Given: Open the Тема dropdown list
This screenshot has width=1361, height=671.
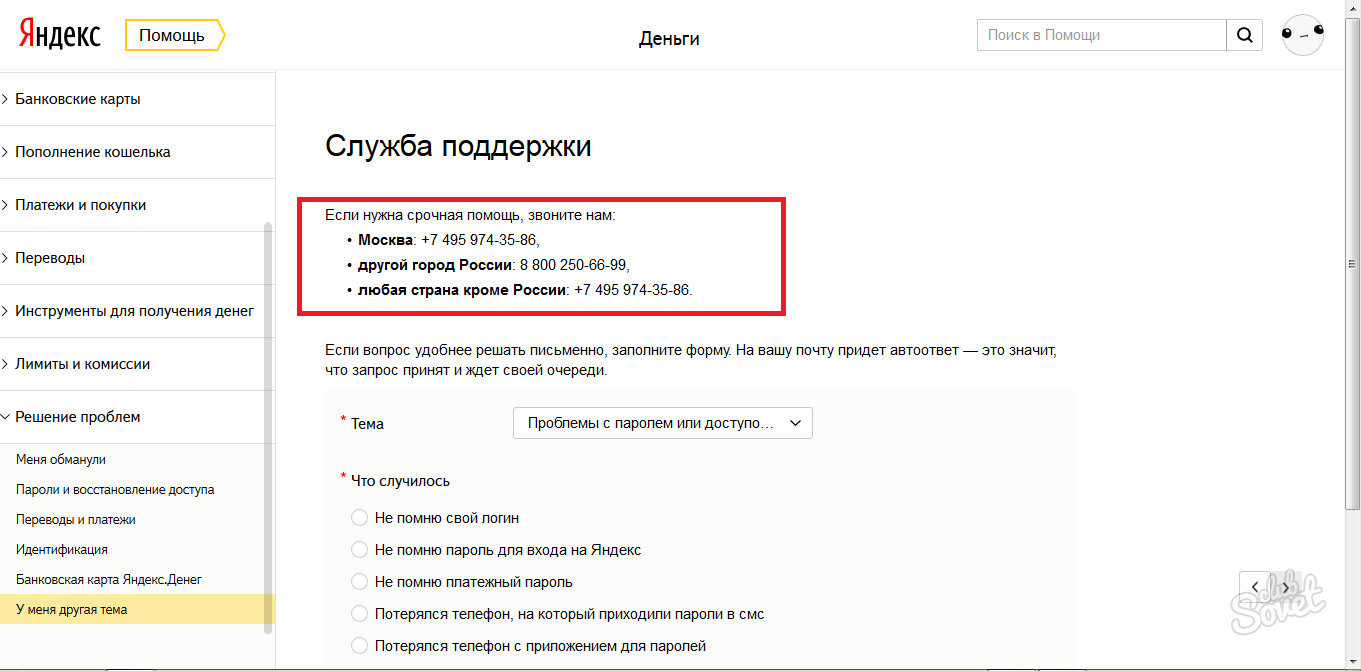Looking at the screenshot, I should (663, 423).
